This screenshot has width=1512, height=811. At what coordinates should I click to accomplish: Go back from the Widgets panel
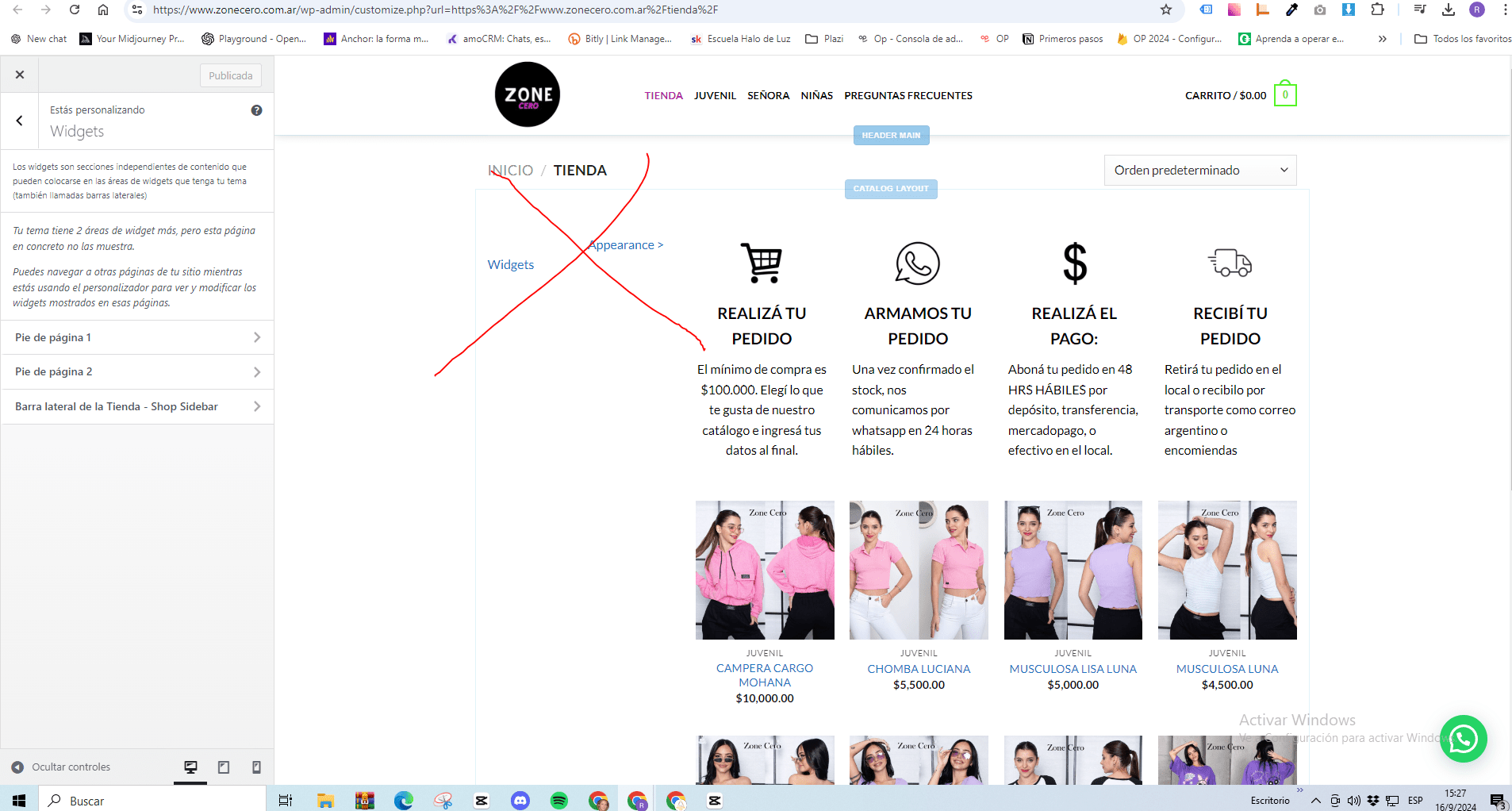pyautogui.click(x=20, y=121)
